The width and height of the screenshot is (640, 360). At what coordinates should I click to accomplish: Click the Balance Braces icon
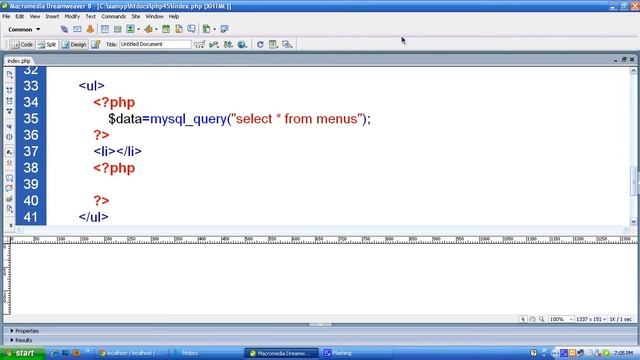click(x=9, y=137)
